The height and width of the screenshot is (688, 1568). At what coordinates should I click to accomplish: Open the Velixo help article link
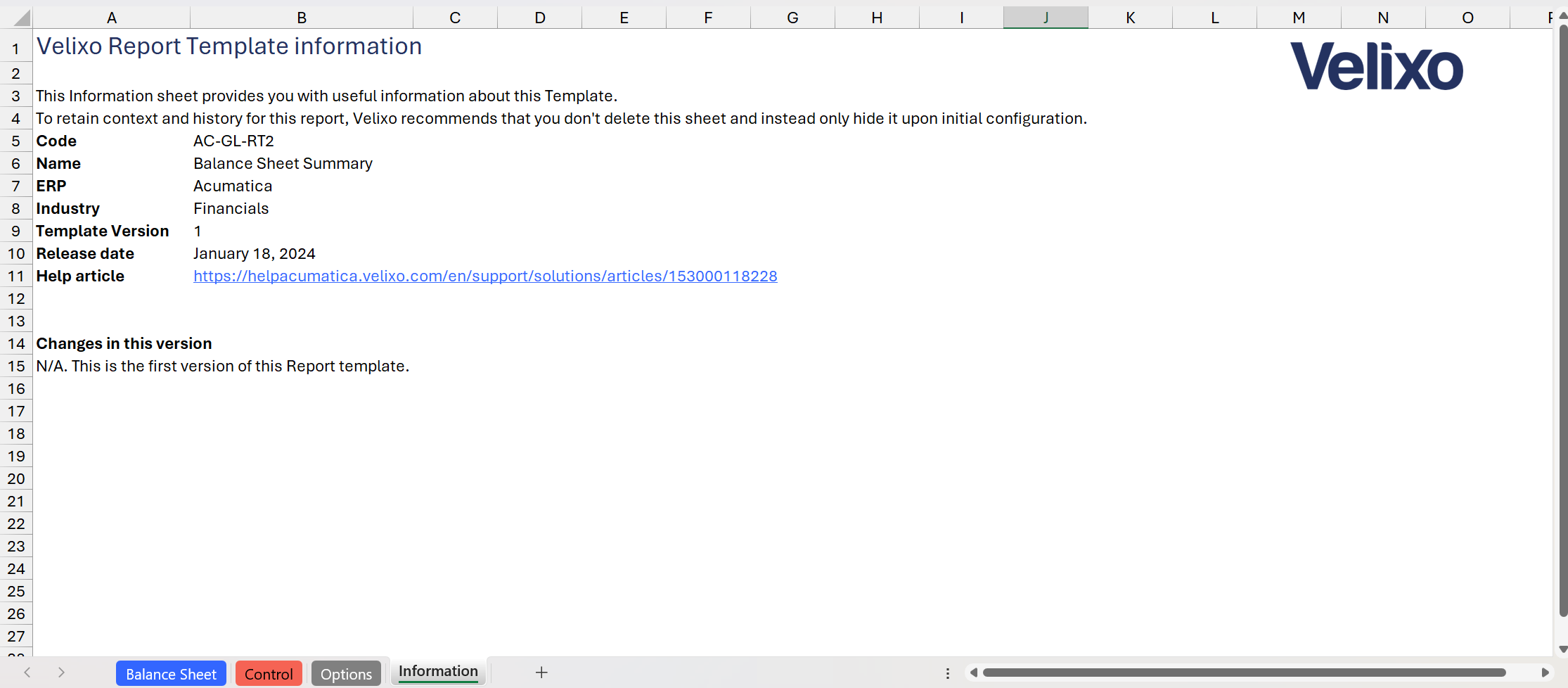click(485, 276)
